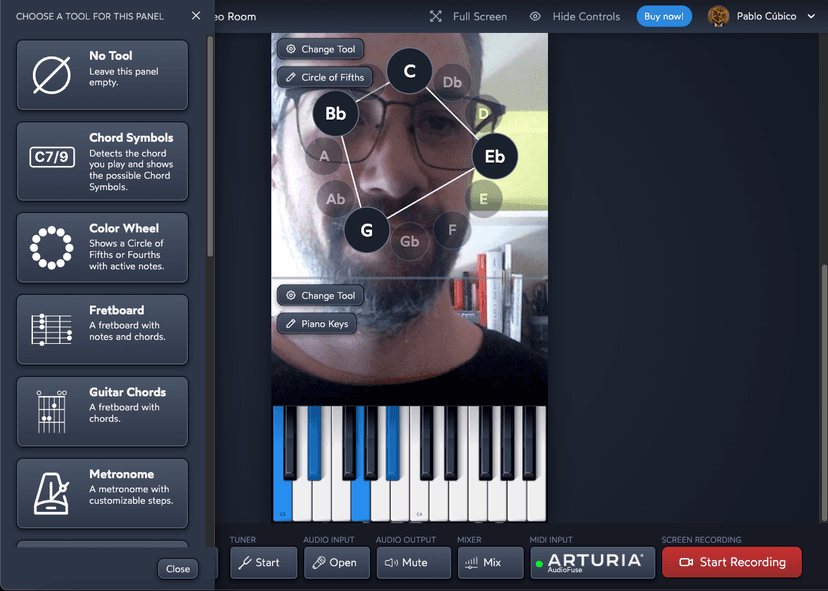
Task: Close the tool chooser with X icon
Action: [x=196, y=16]
